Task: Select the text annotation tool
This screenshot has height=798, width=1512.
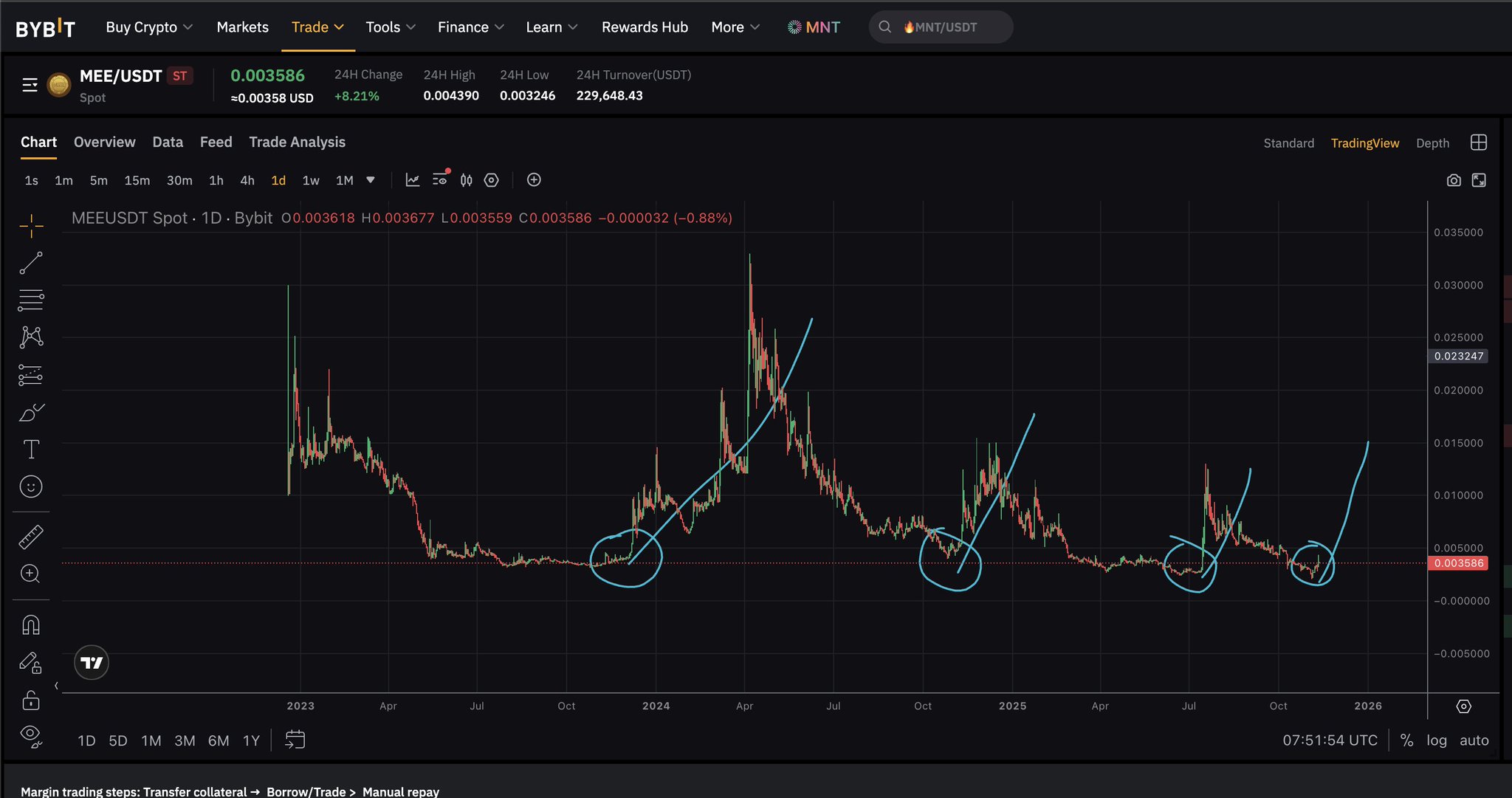Action: 31,449
